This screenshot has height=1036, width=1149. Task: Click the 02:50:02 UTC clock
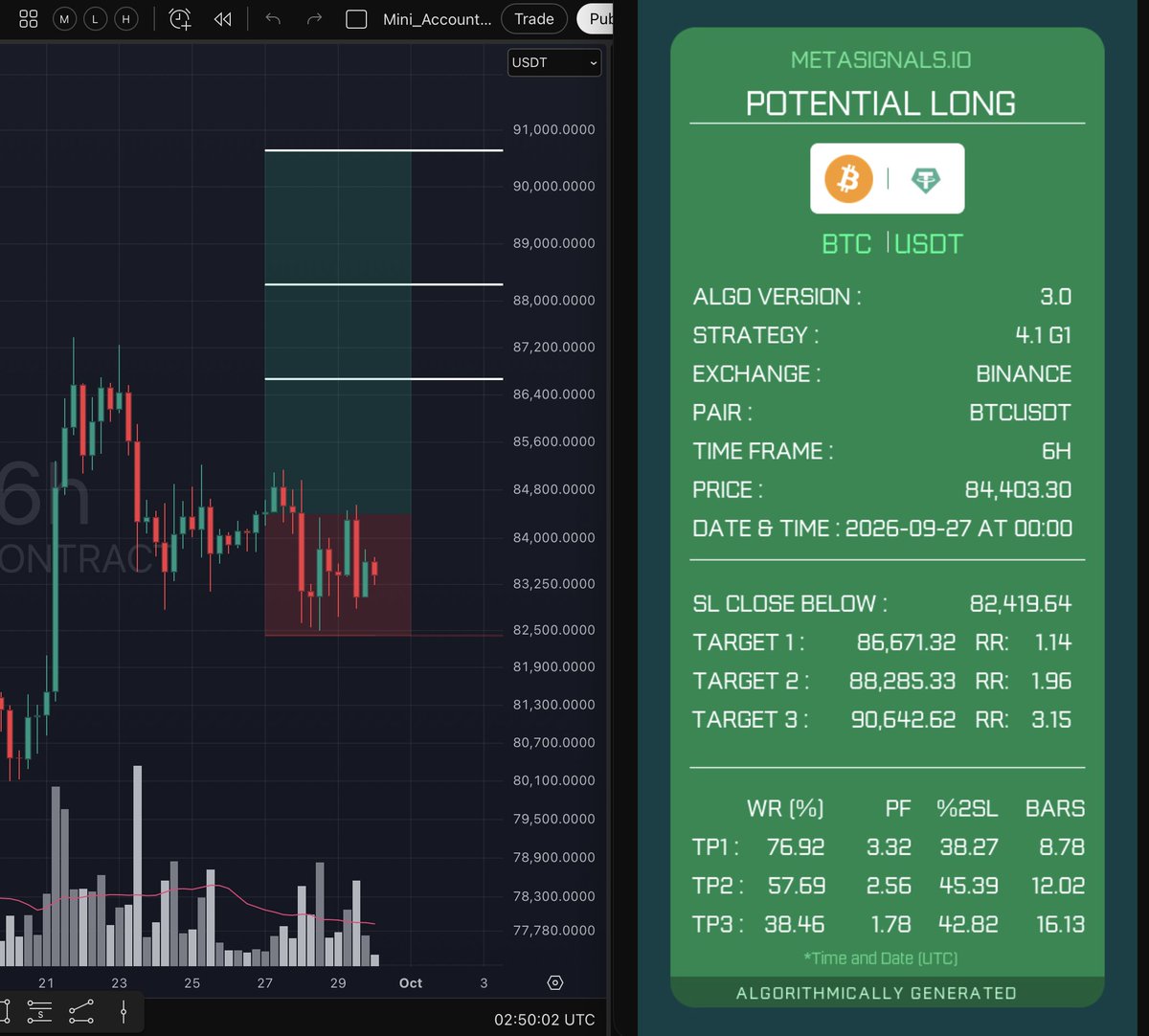point(544,1020)
